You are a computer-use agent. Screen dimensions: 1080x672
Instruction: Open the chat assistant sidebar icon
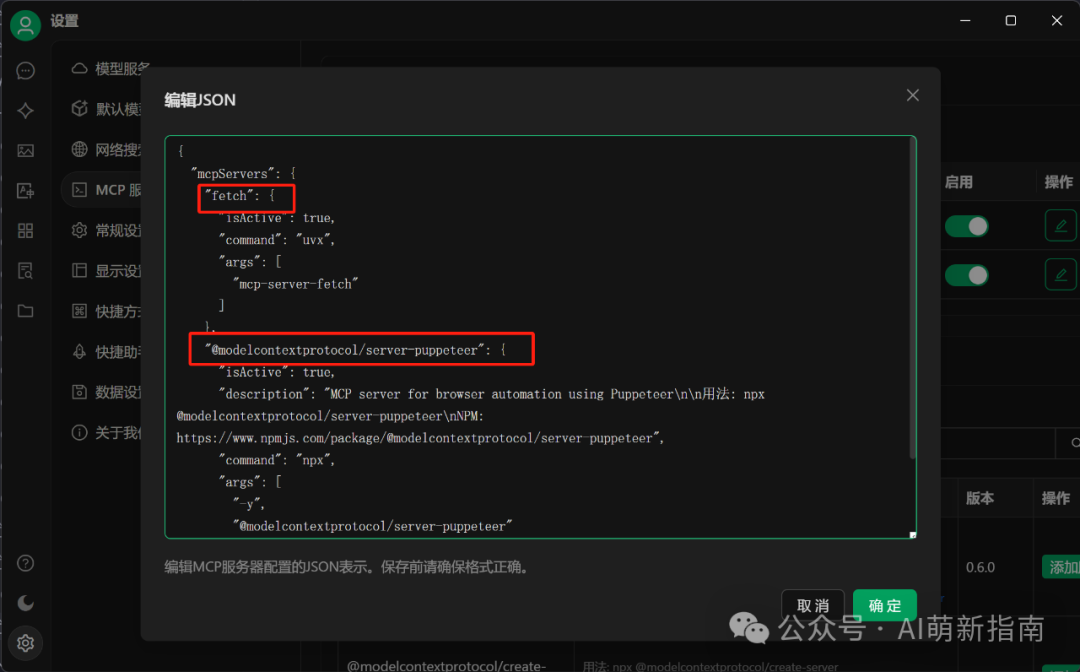tap(25, 71)
